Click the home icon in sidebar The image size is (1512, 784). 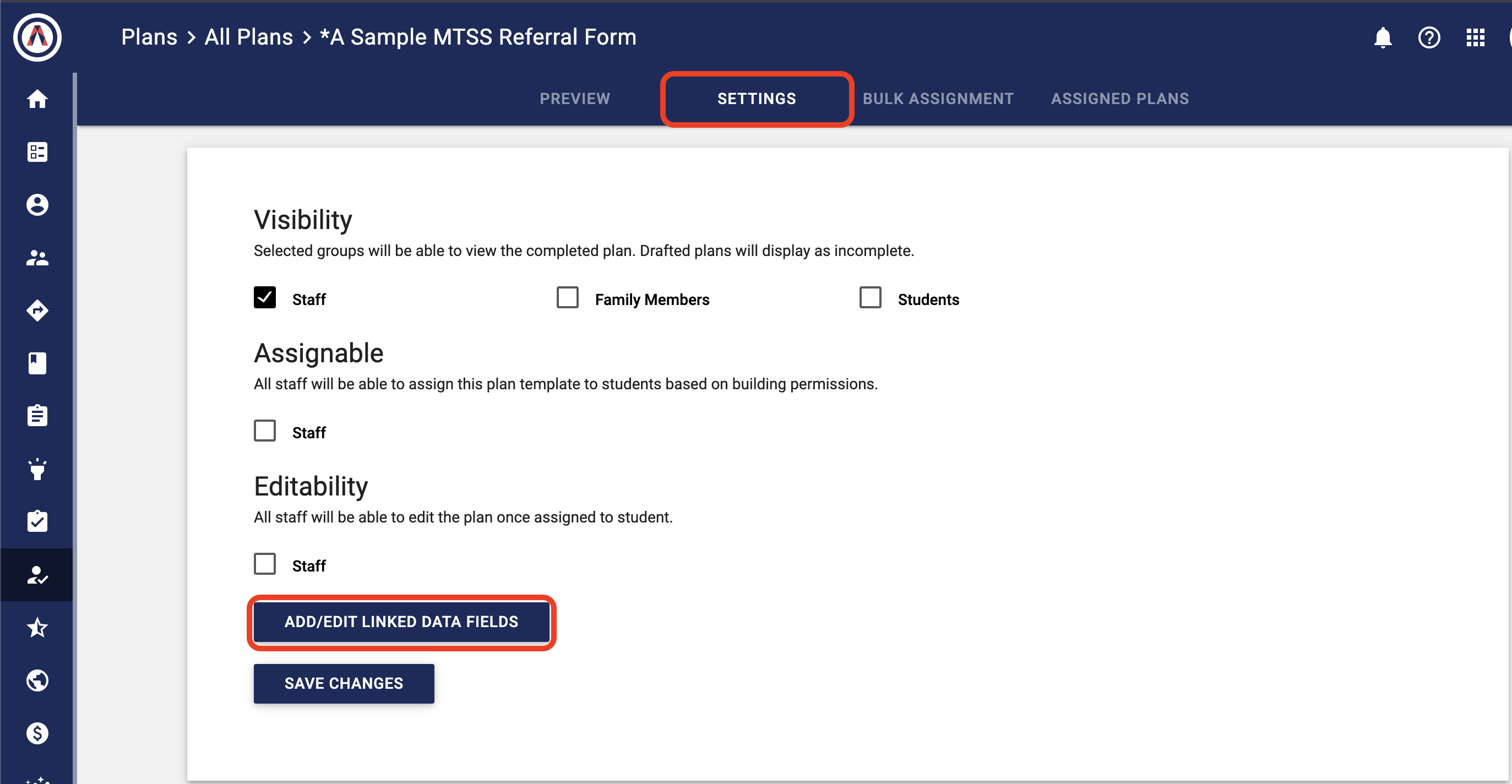[x=37, y=99]
